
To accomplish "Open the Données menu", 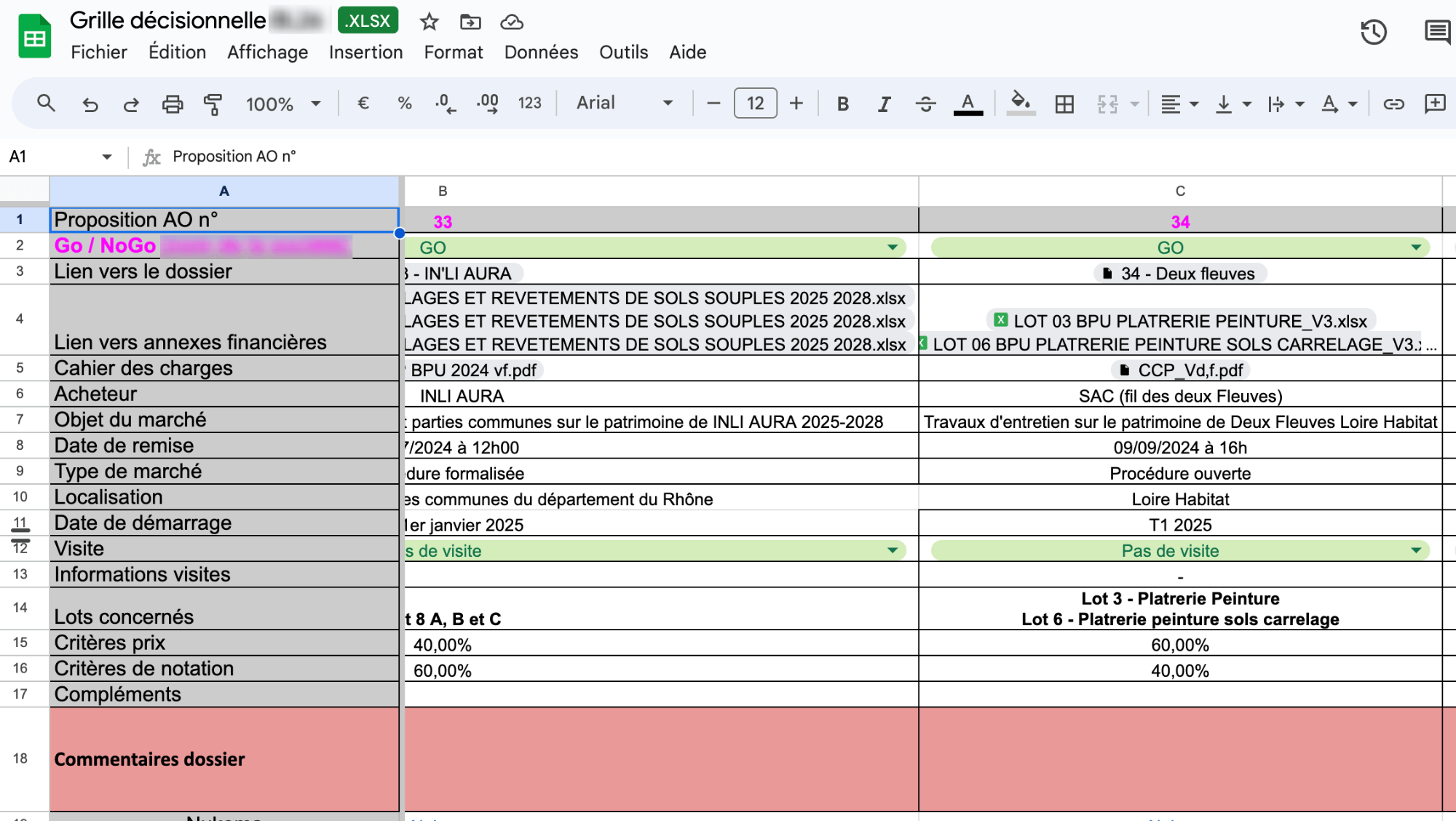I will 541,52.
